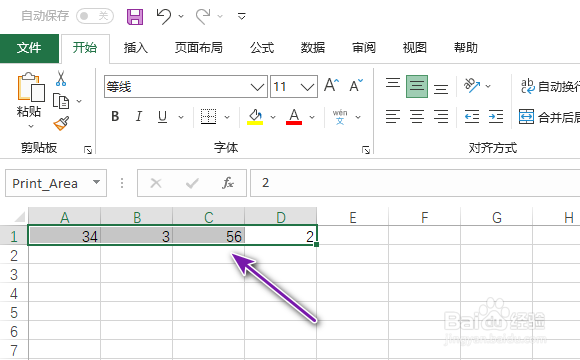Align text left
The width and height of the screenshot is (580, 360).
(393, 117)
